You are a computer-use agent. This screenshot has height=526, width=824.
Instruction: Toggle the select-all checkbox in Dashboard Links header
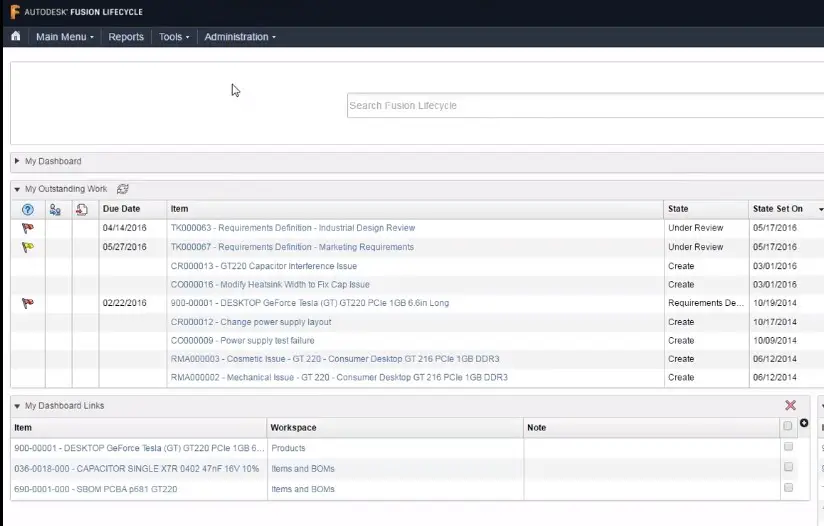click(x=787, y=426)
